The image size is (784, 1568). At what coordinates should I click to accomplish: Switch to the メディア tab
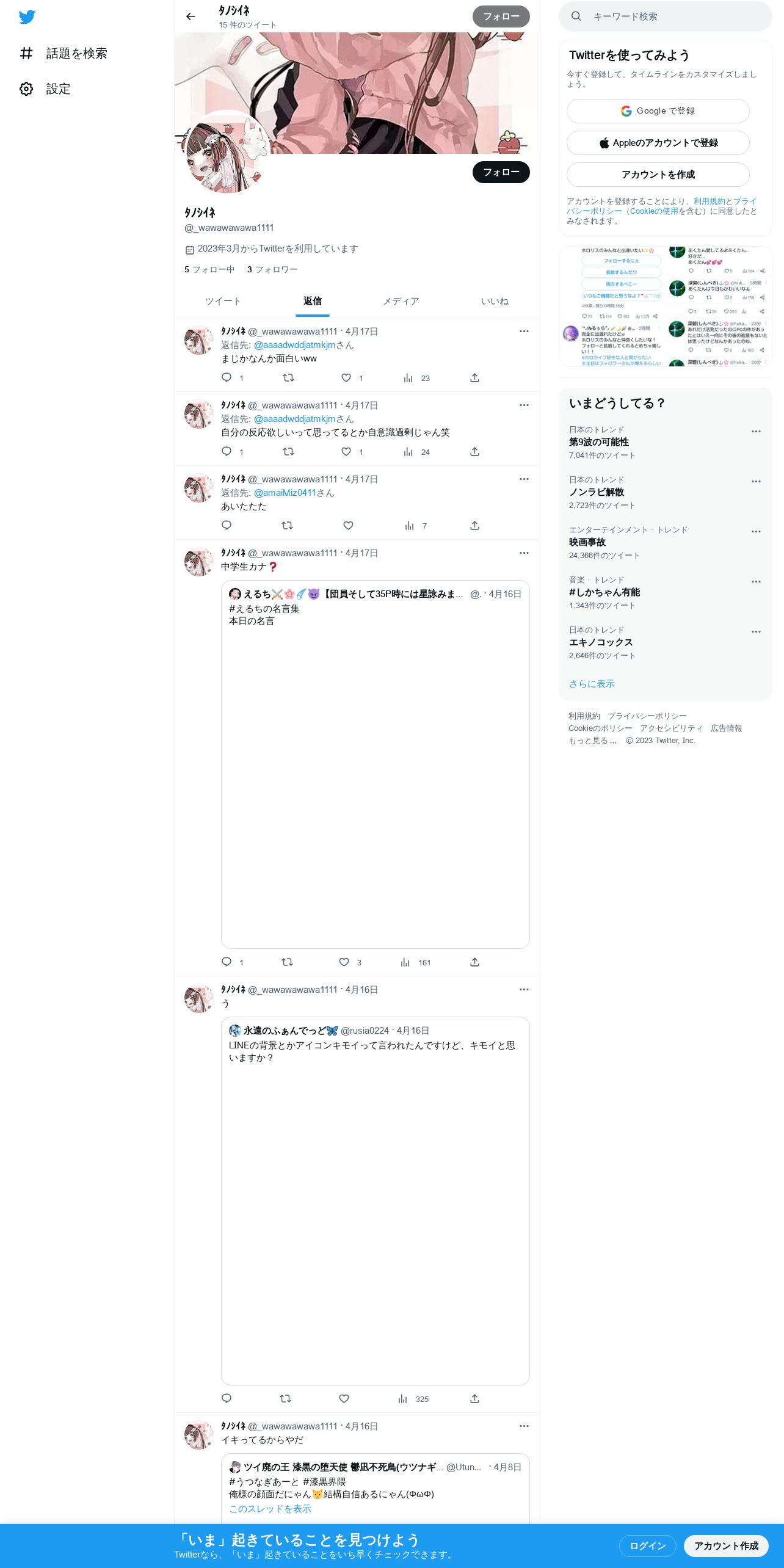[401, 301]
